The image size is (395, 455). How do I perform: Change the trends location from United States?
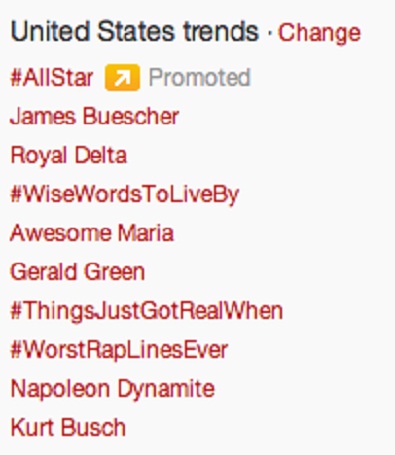coord(319,33)
